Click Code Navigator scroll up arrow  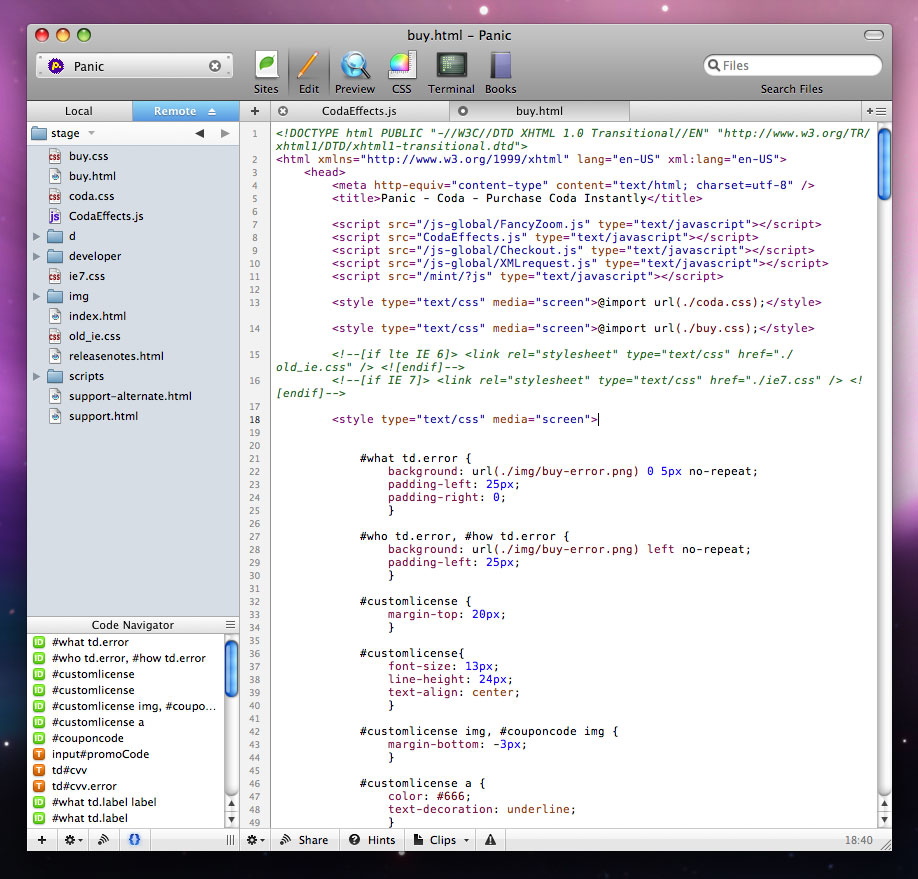click(x=231, y=804)
